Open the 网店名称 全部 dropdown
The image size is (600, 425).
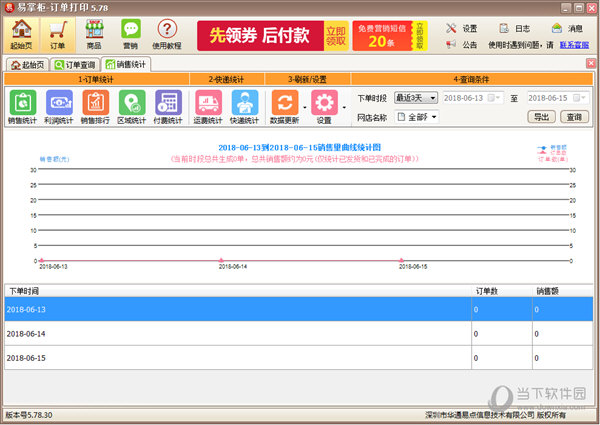coord(417,117)
